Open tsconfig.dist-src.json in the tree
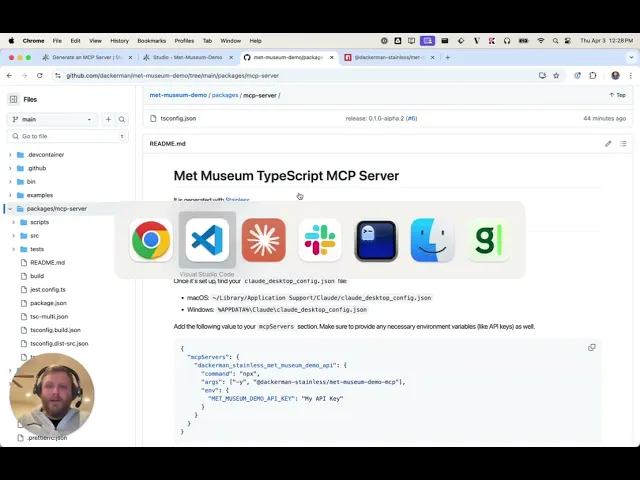Viewport: 640px width, 480px height. click(x=59, y=343)
